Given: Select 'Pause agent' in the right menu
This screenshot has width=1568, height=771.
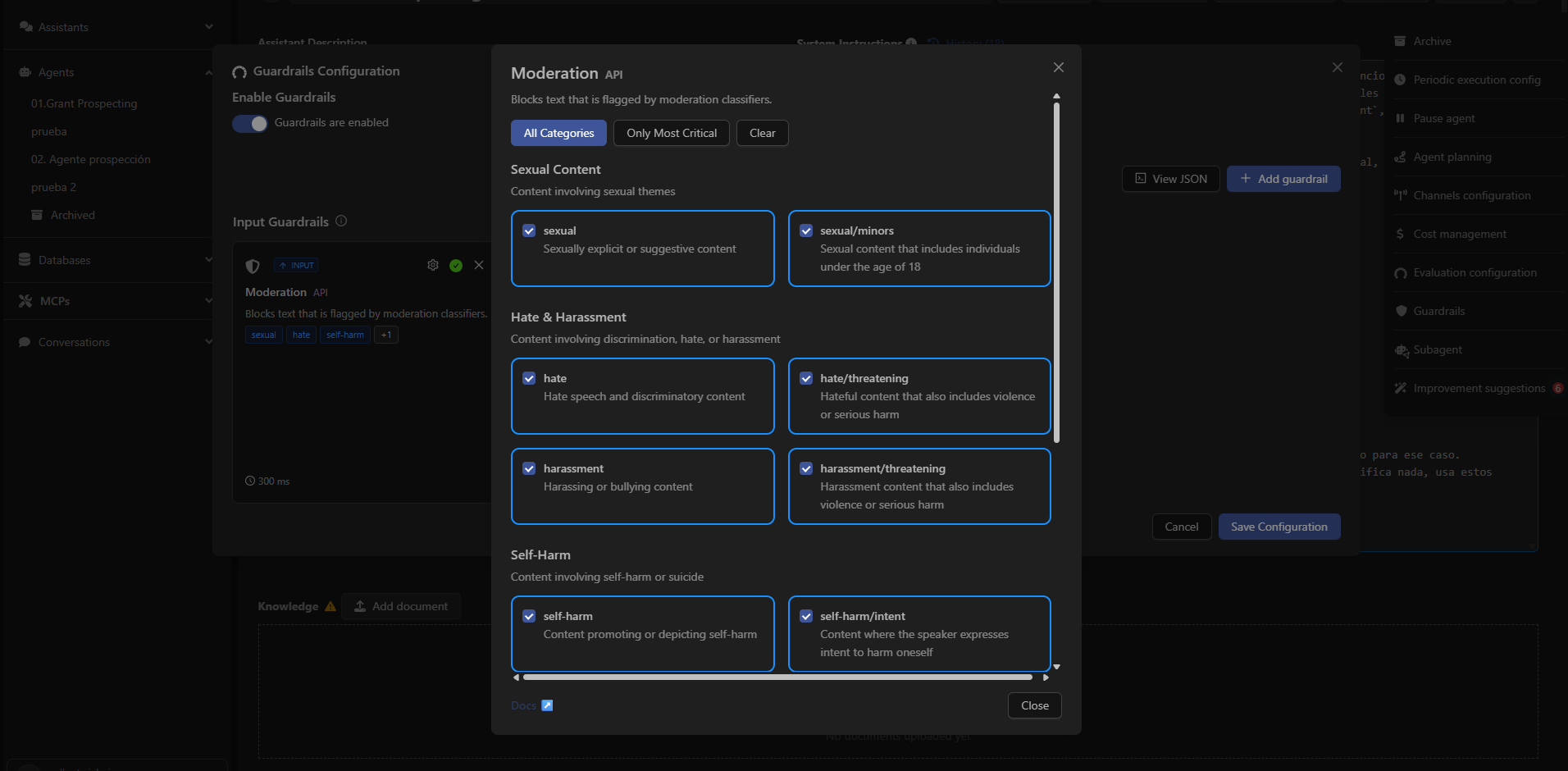Looking at the screenshot, I should [x=1443, y=118].
